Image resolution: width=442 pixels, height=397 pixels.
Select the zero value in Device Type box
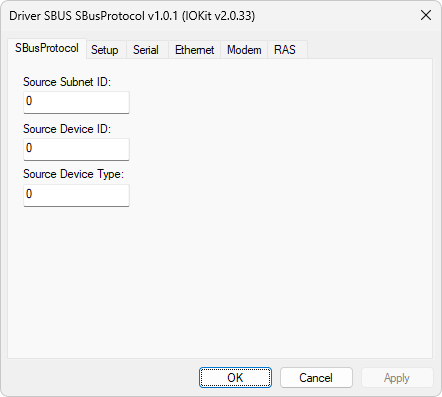pos(29,194)
